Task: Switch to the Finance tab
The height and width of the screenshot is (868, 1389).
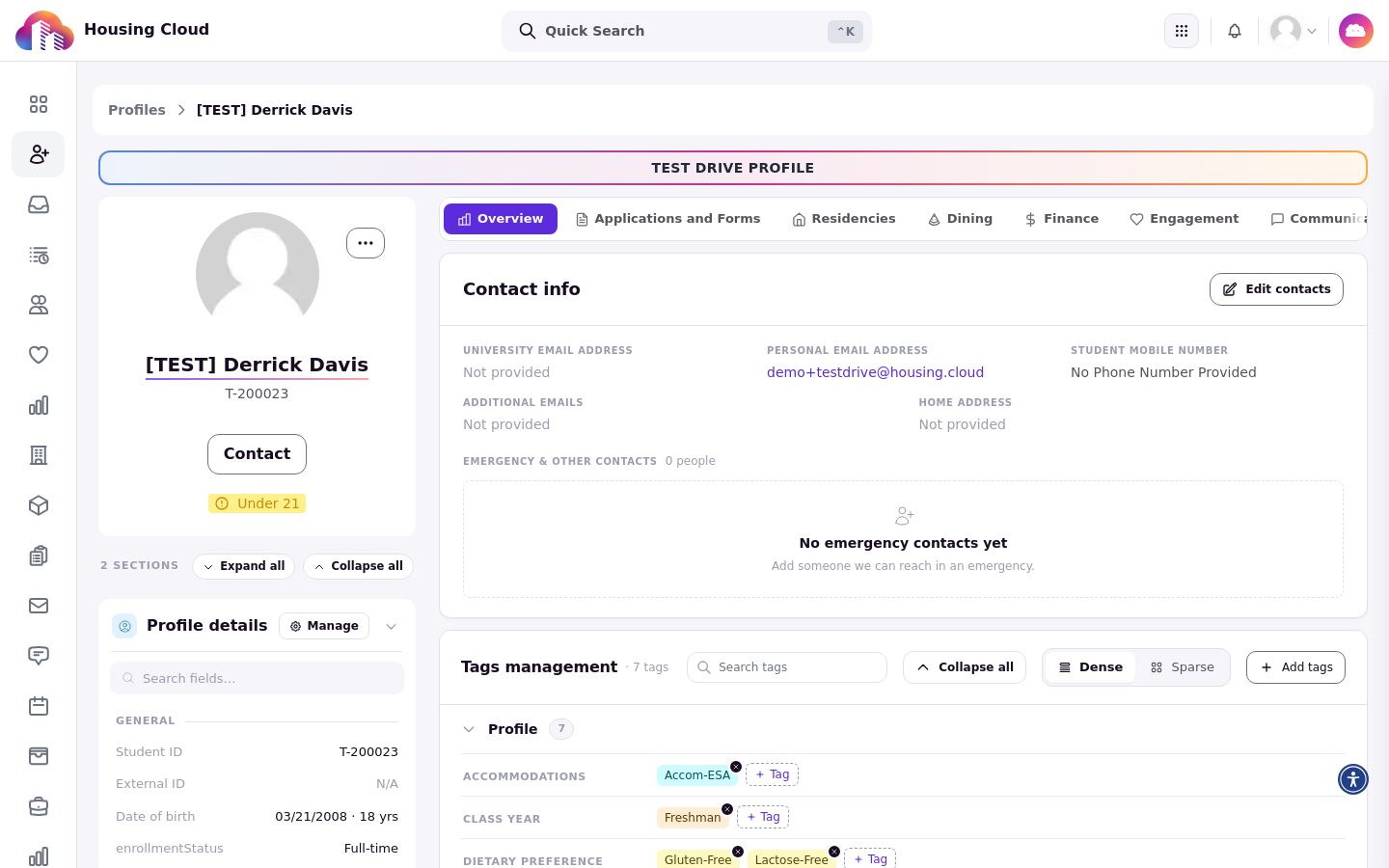Action: point(1061,219)
